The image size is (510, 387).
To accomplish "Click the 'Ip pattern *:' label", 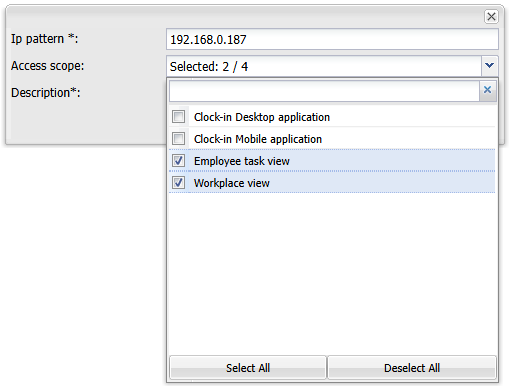I will [x=44, y=39].
